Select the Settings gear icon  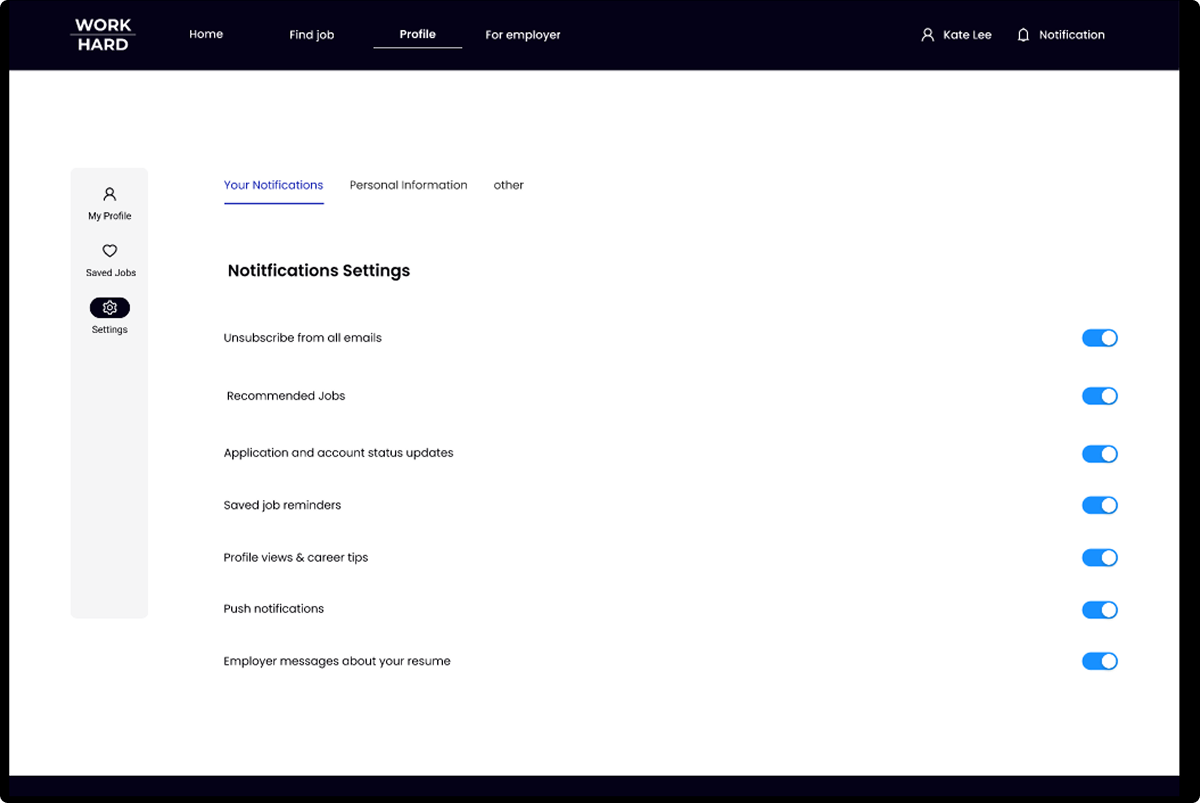coord(110,308)
